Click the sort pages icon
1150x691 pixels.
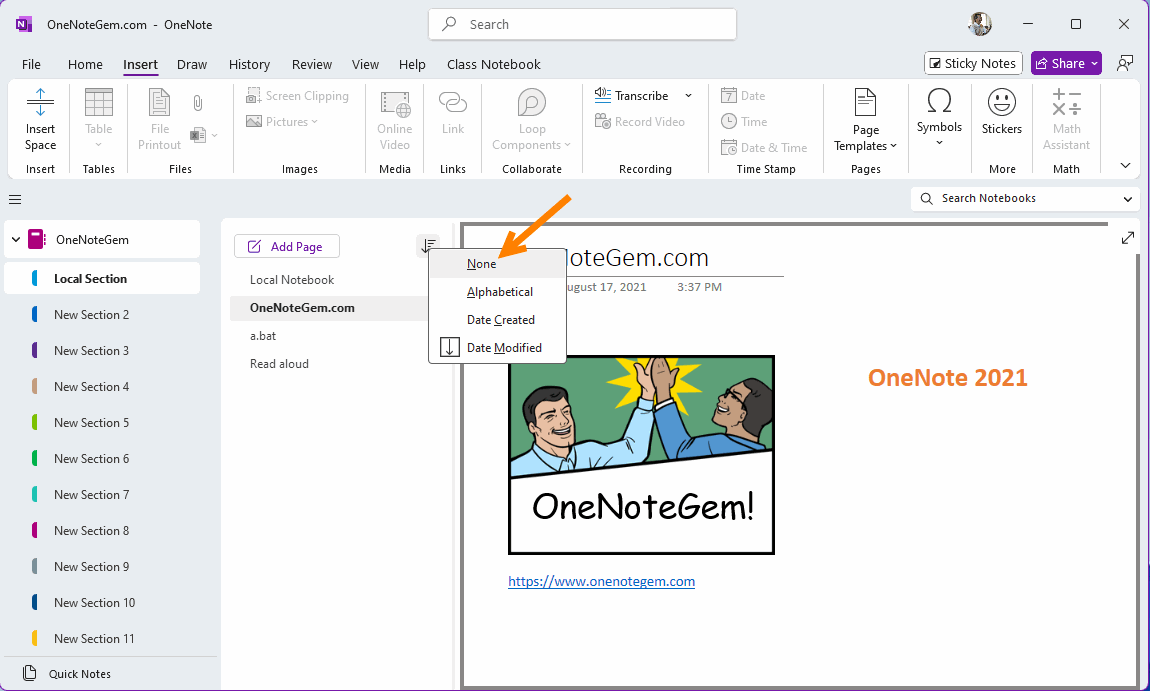[428, 246]
